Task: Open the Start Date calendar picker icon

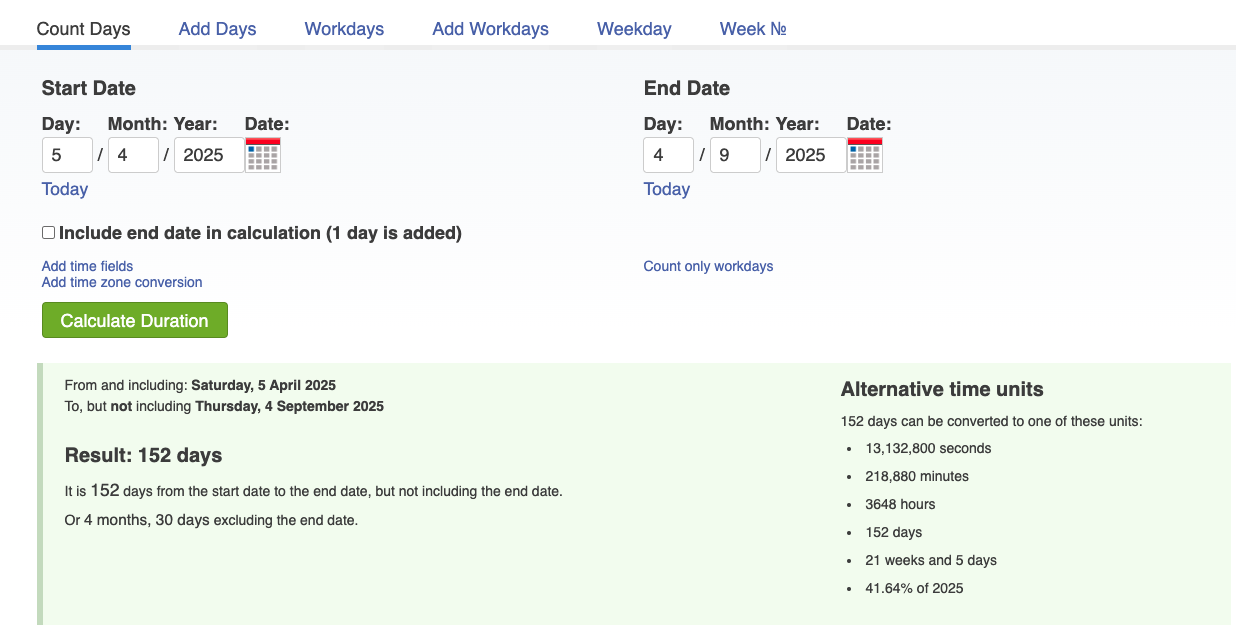Action: click(263, 155)
